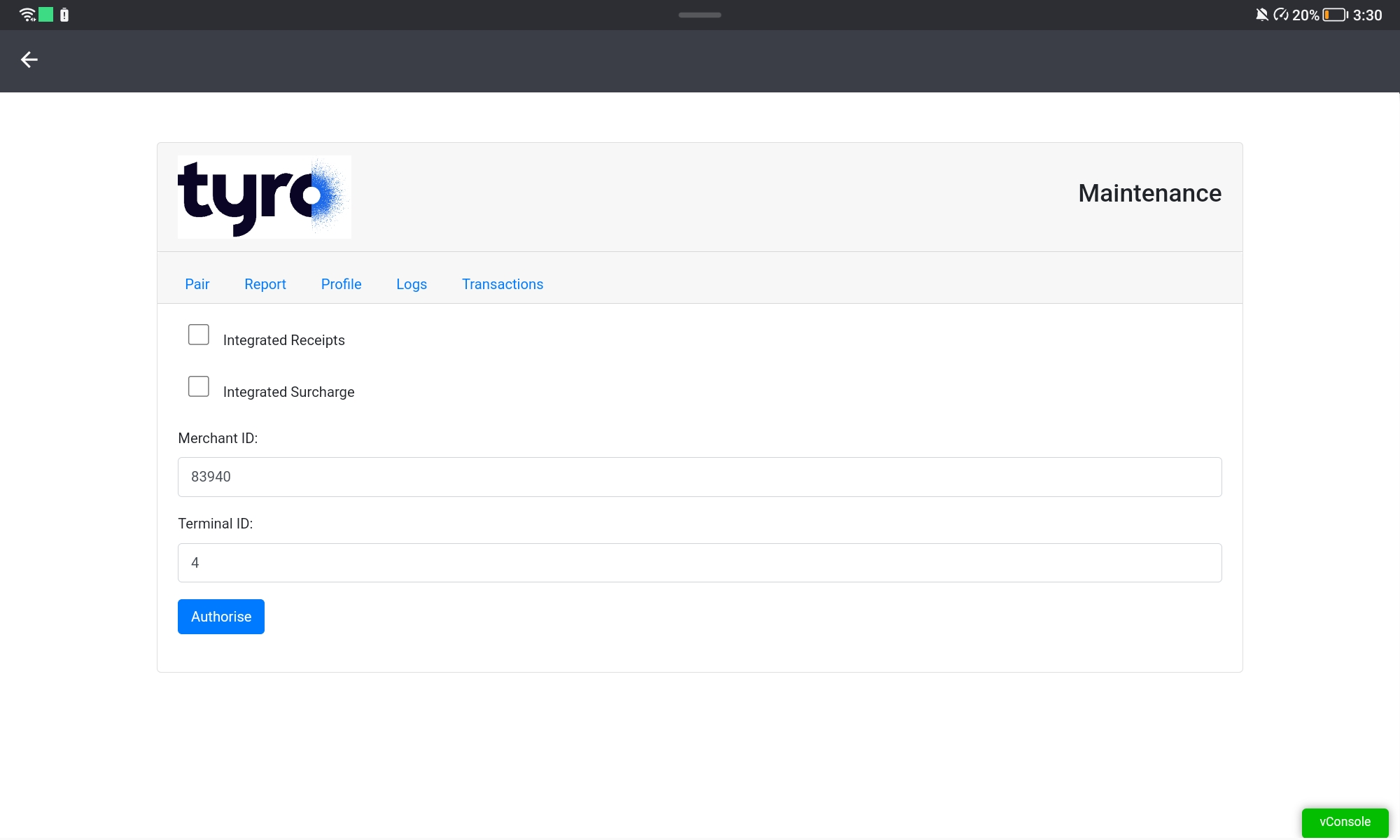Open the vConsole debug panel
The image size is (1400, 840).
point(1344,822)
